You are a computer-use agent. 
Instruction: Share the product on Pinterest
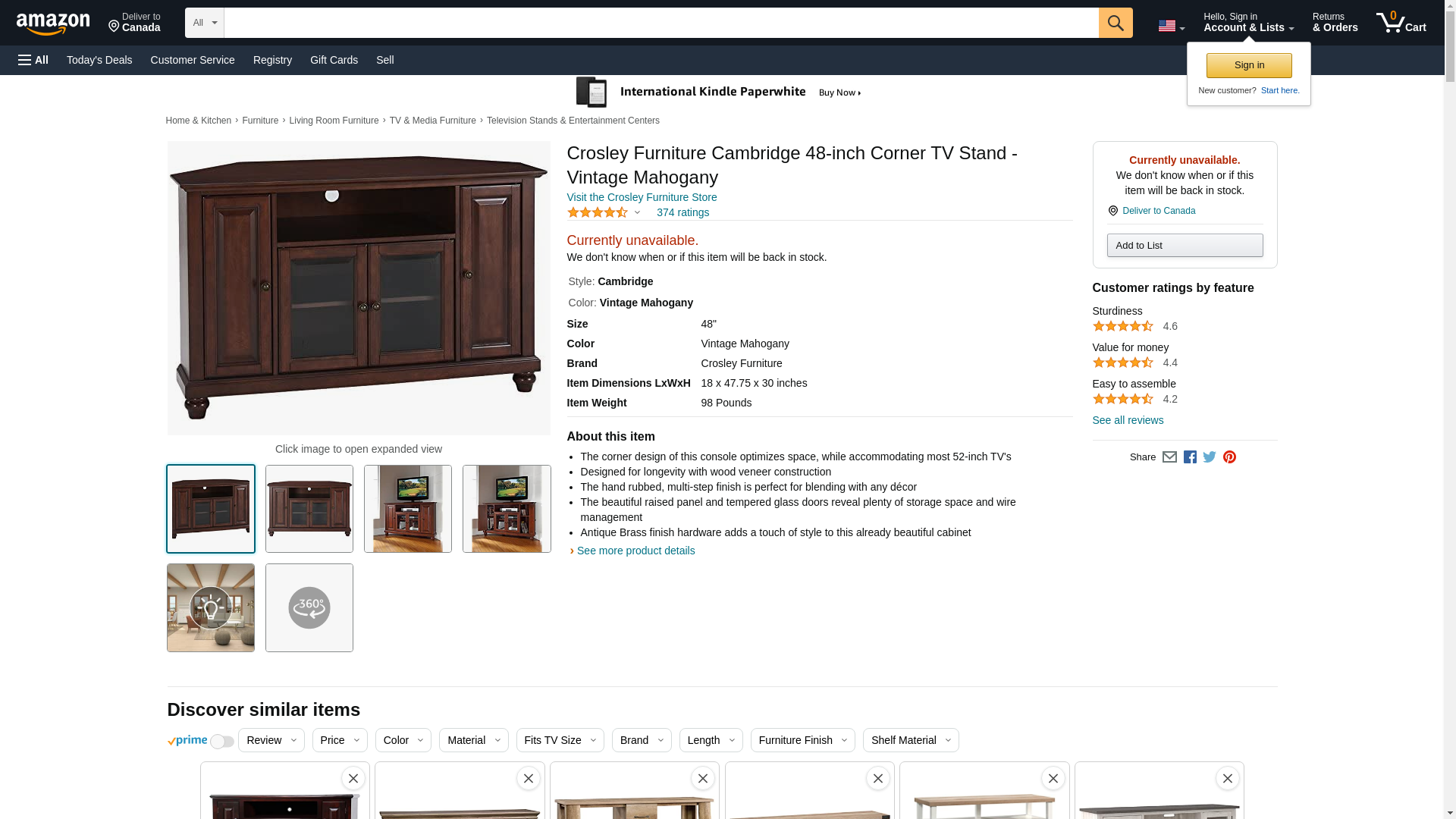click(1229, 457)
